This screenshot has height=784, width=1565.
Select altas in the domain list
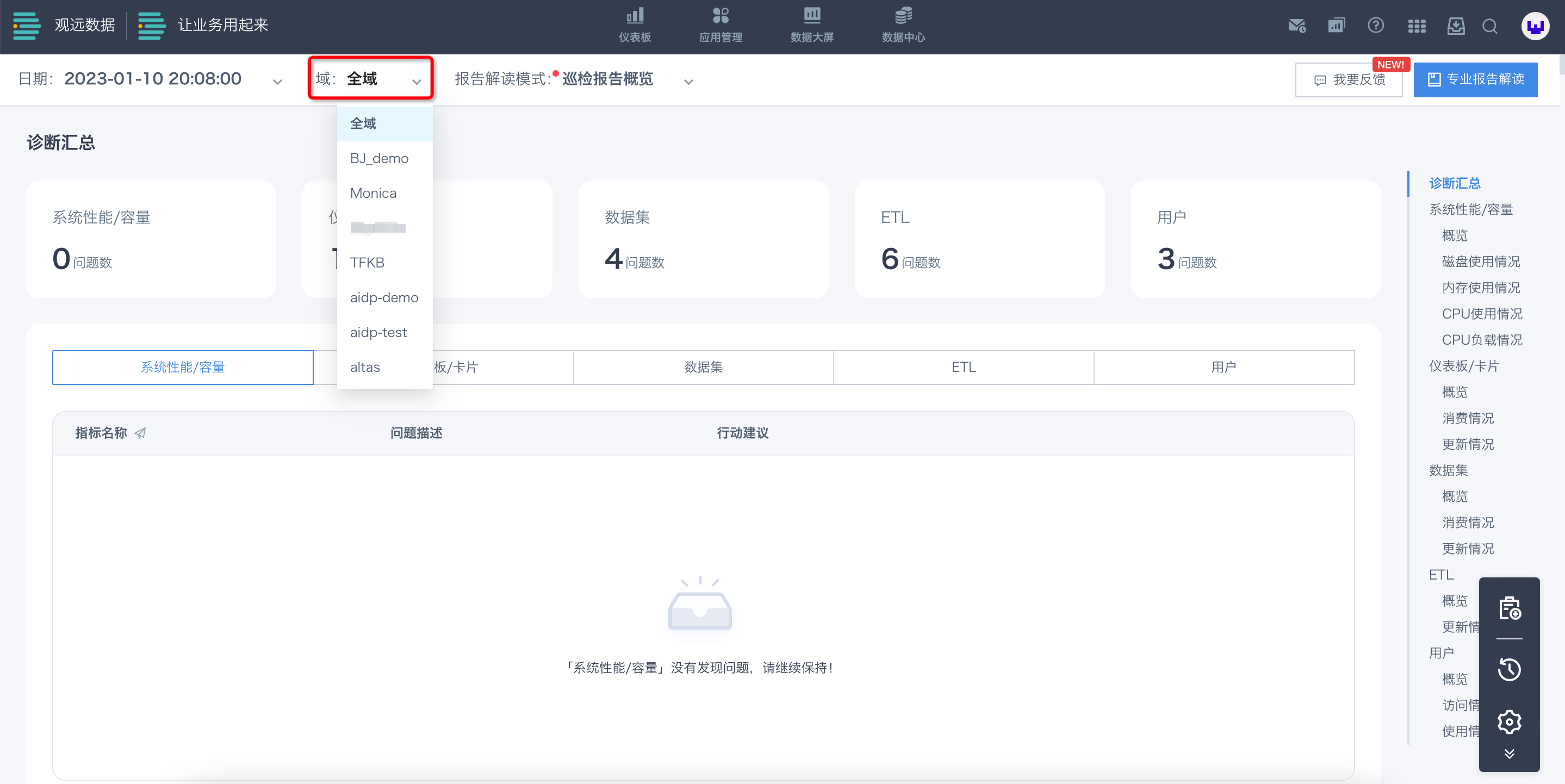point(384,368)
